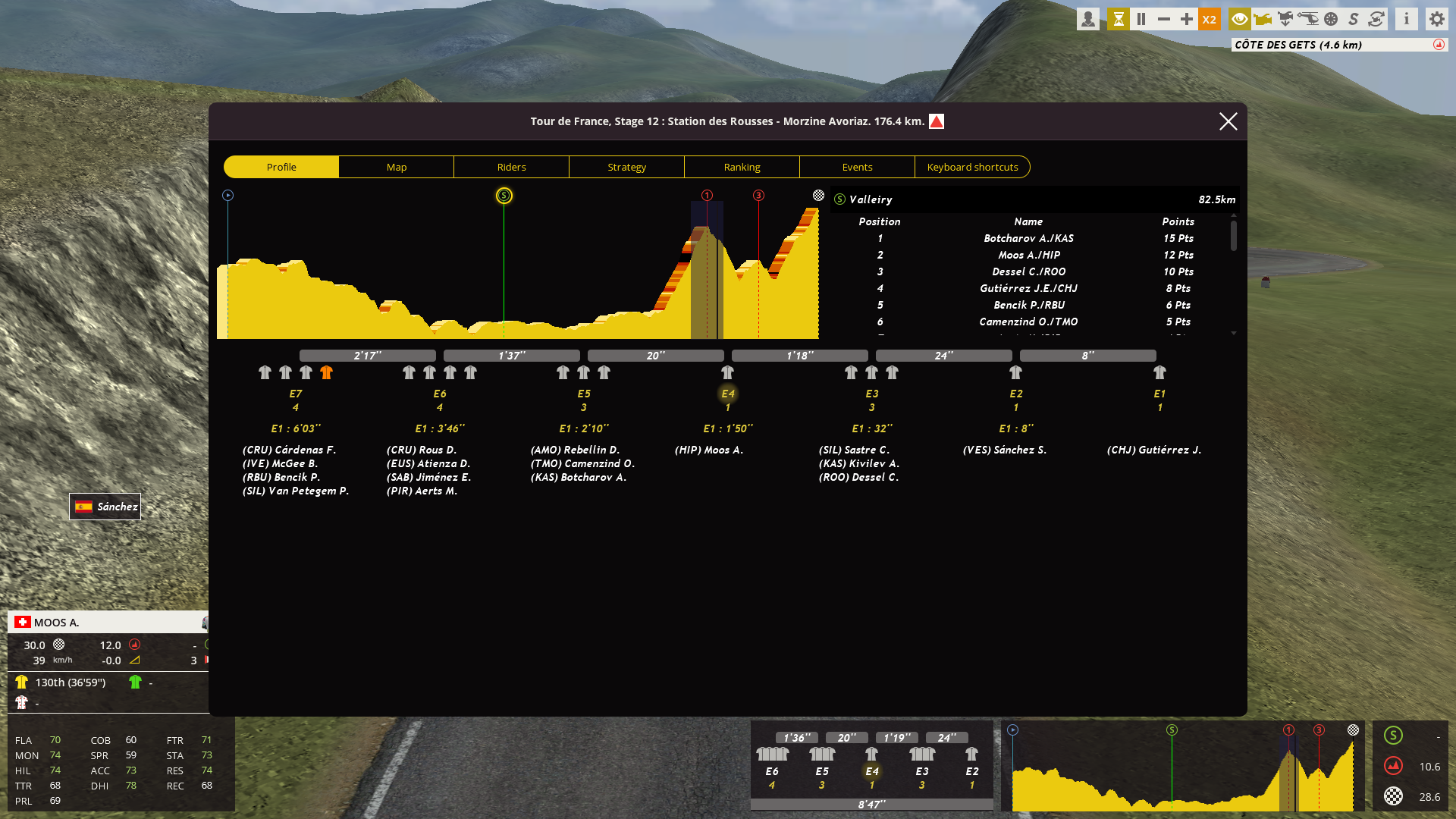Select rider (HIP) Moos A.
Image resolution: width=1456 pixels, height=819 pixels.
709,450
